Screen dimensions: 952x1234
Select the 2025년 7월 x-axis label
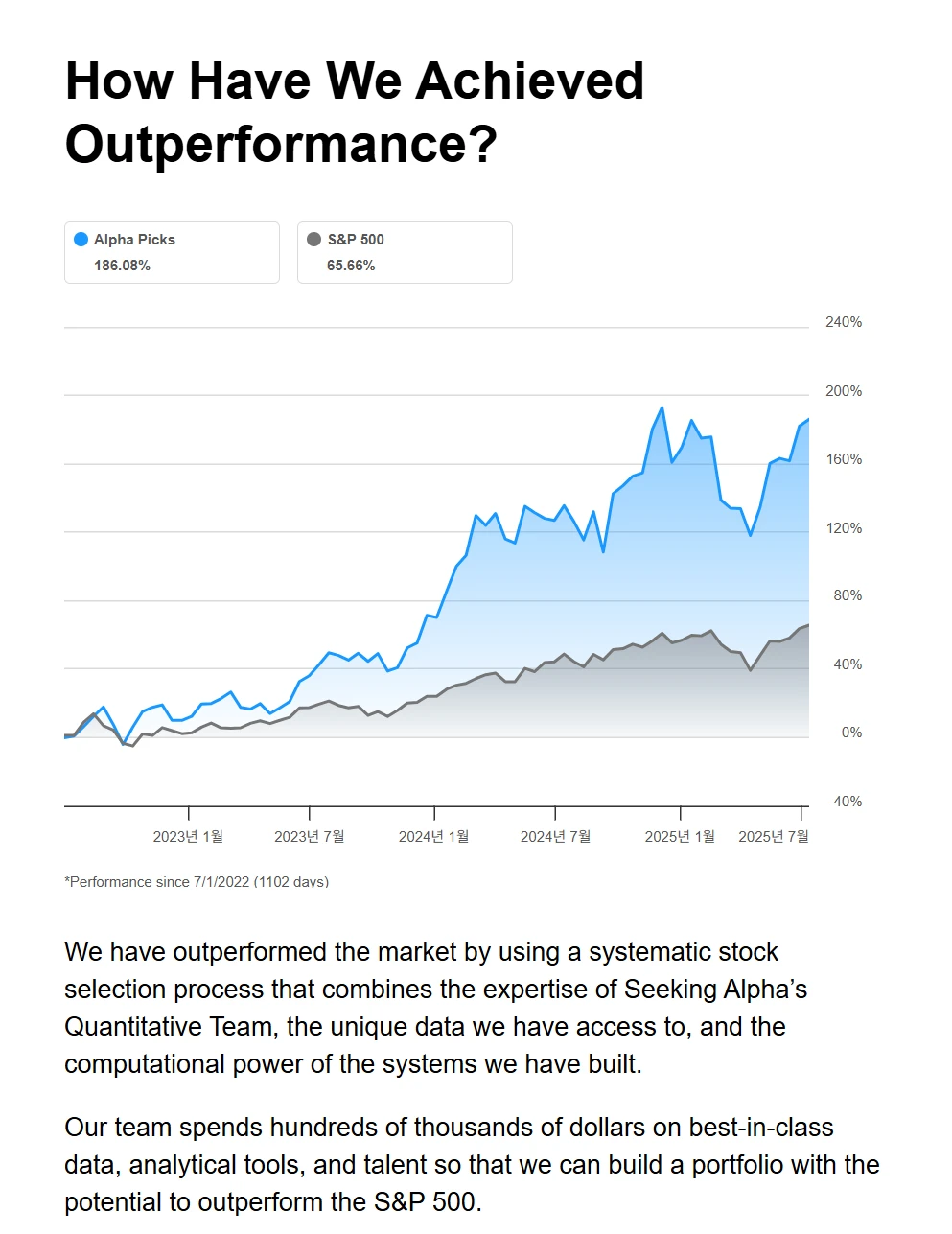(773, 837)
